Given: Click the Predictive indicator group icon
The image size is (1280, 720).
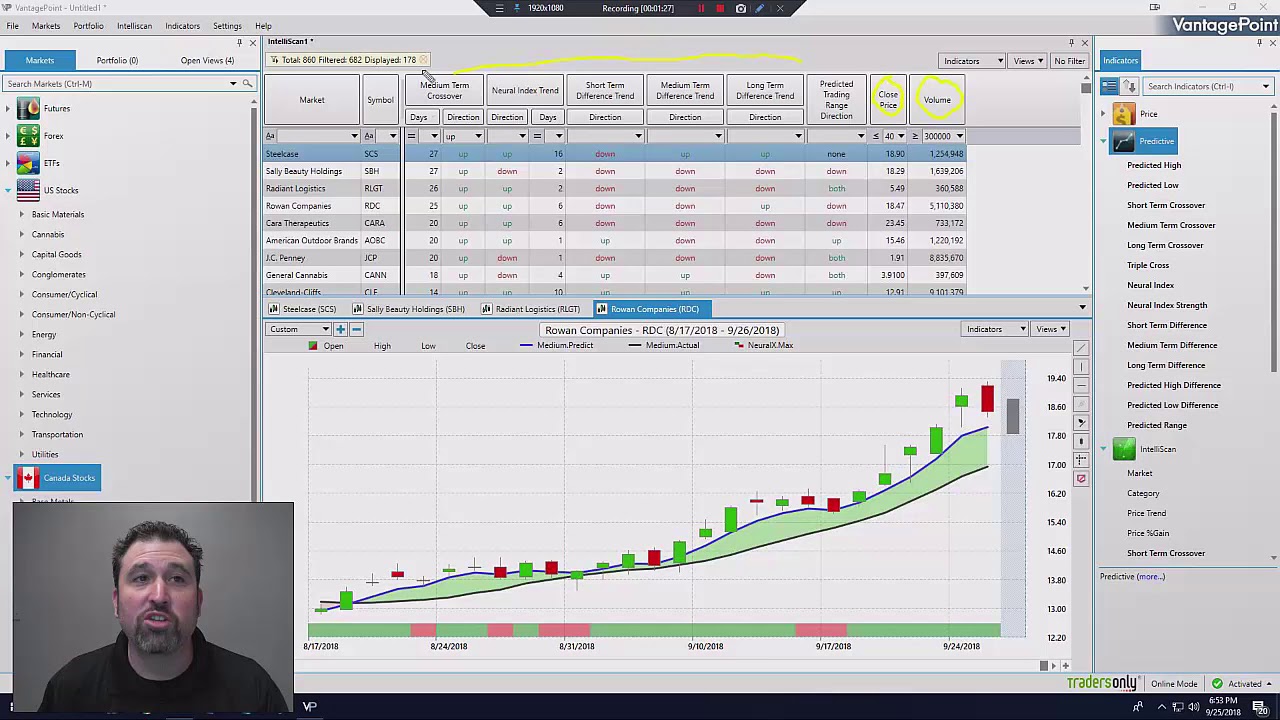Looking at the screenshot, I should coord(1124,141).
